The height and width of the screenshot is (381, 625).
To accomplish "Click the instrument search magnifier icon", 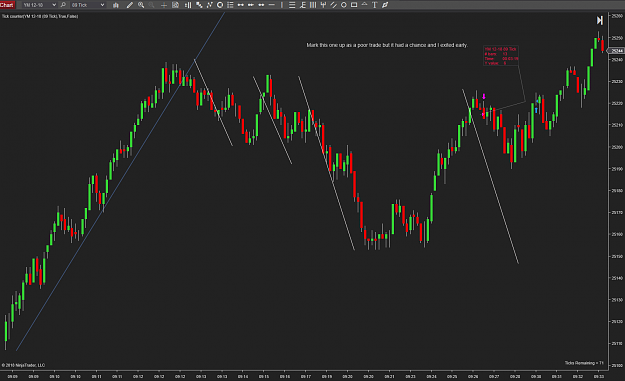I will coord(63,5).
